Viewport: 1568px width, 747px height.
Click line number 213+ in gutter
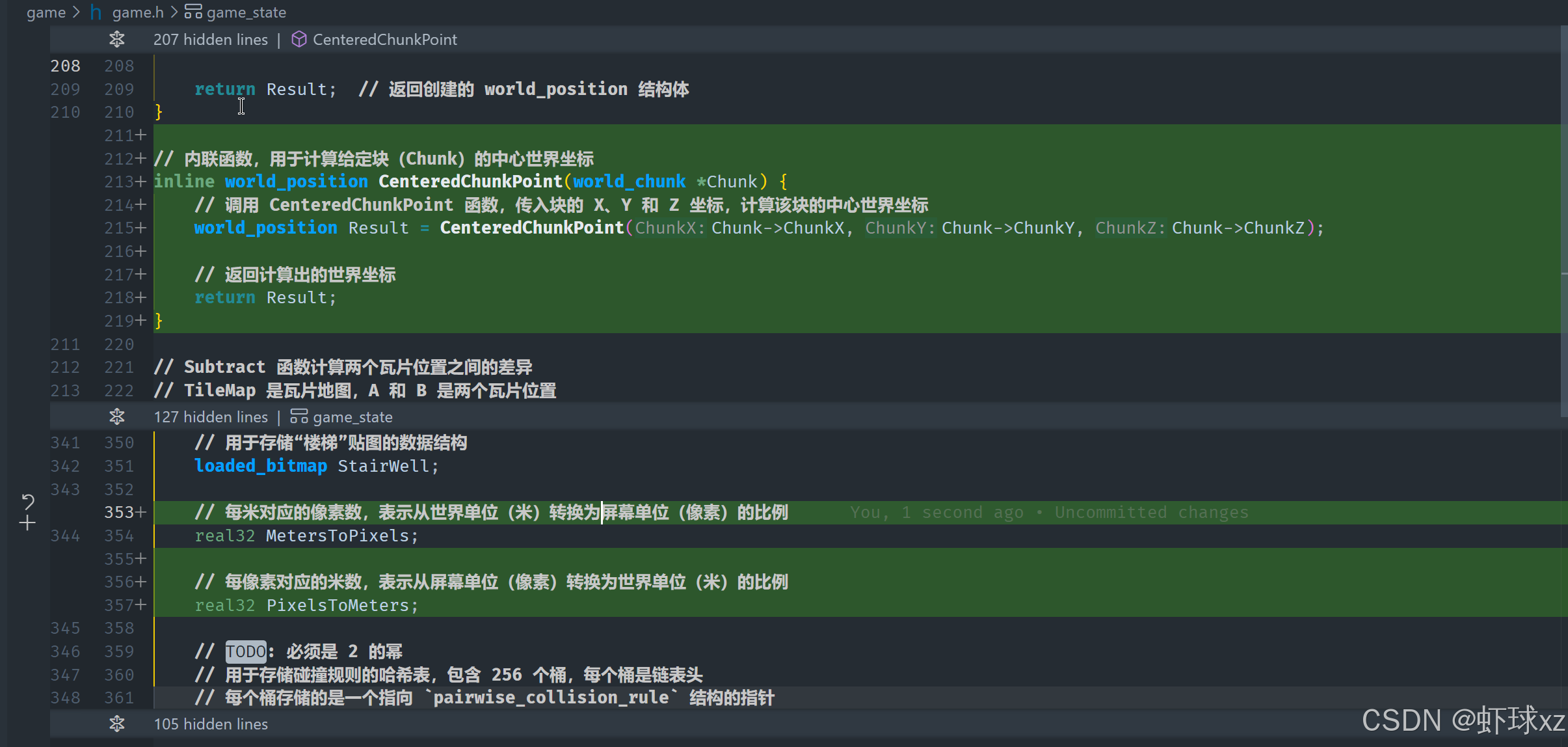[126, 182]
